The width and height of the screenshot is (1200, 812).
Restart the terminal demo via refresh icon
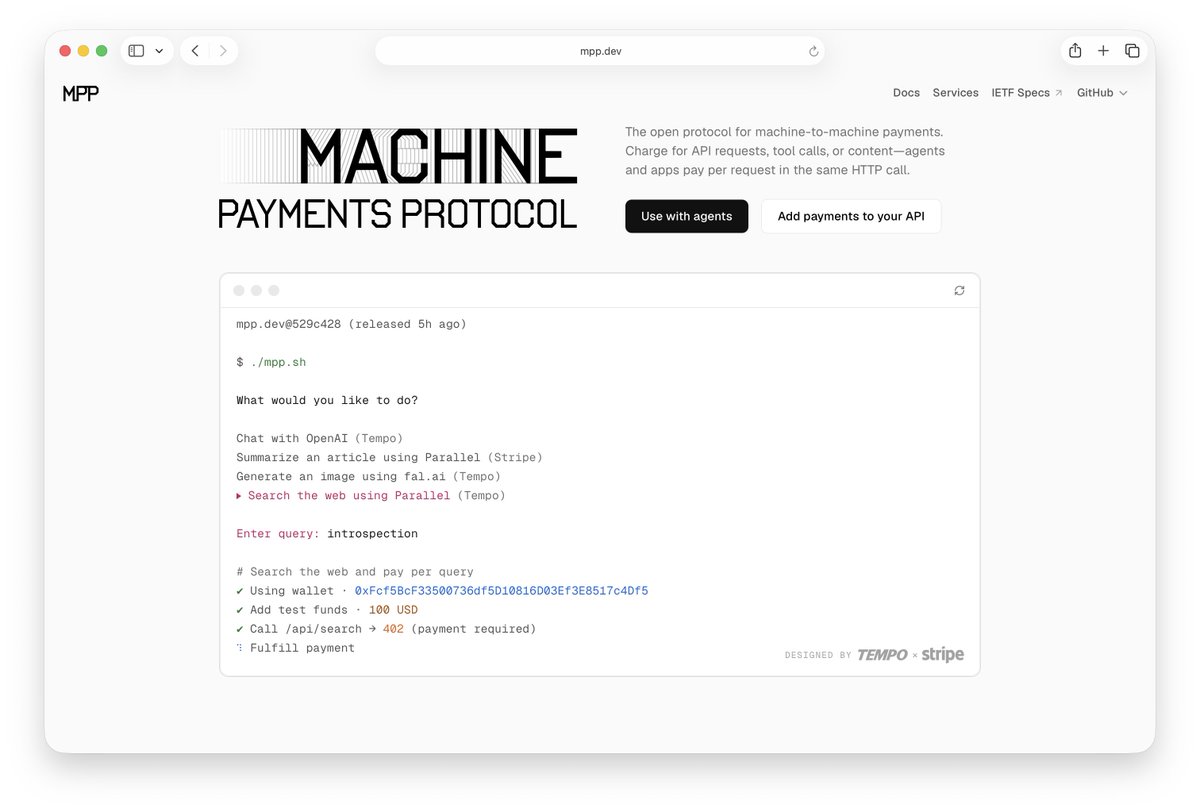(x=959, y=290)
